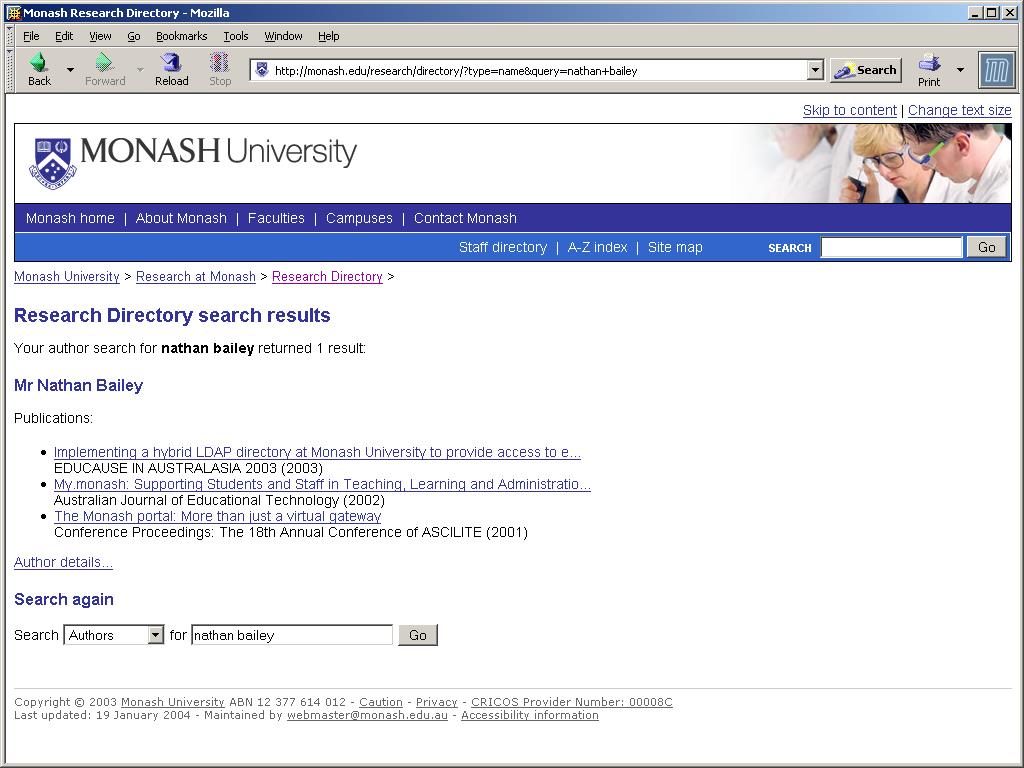Open the Back button history dropdown arrow

click(x=70, y=69)
